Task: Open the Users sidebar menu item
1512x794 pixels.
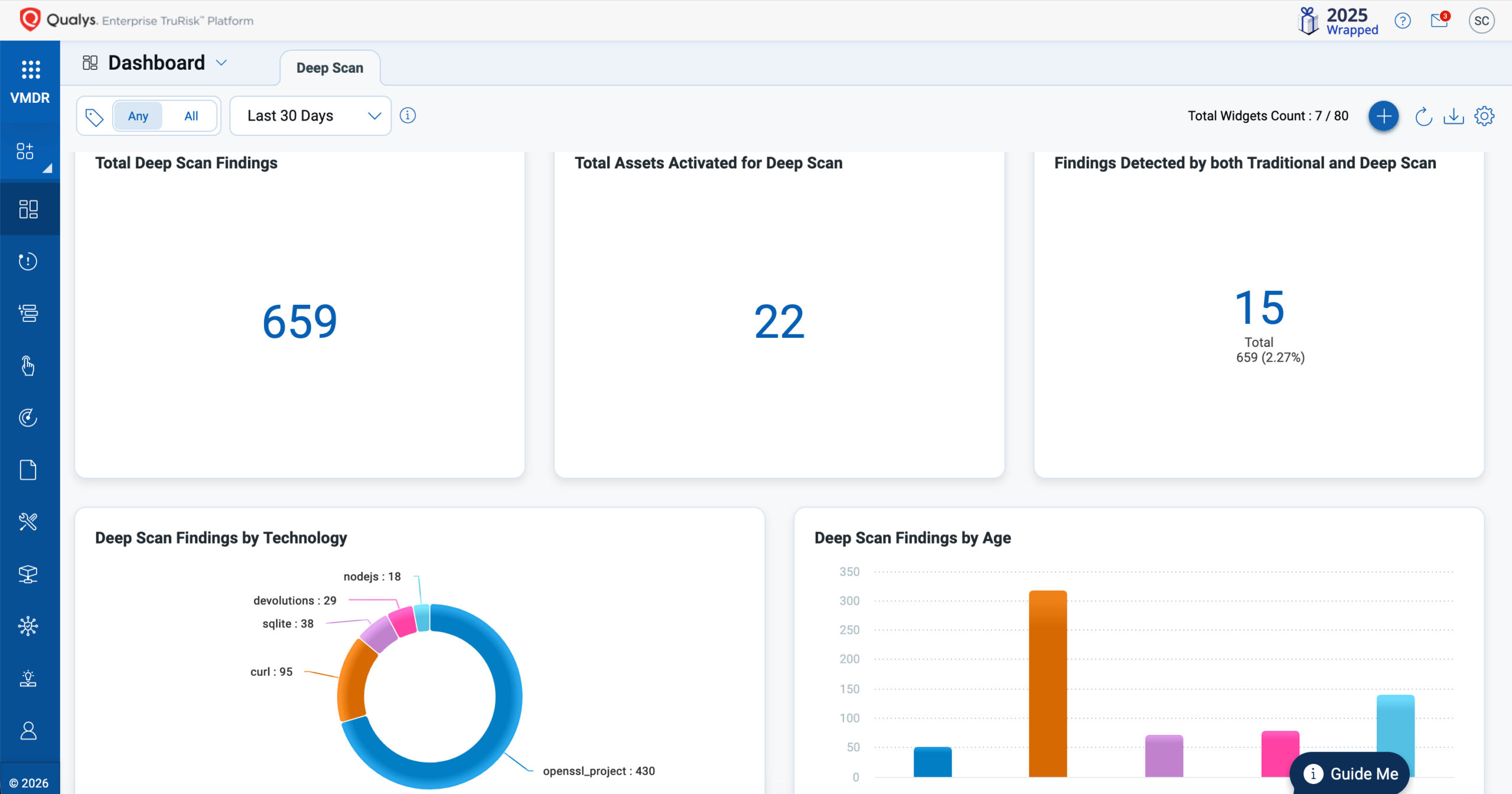Action: [x=28, y=731]
